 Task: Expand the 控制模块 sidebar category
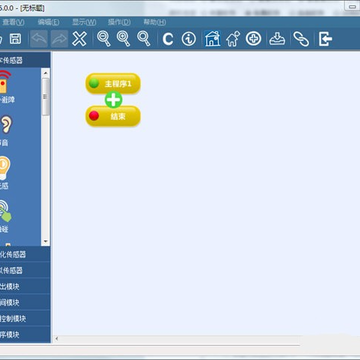point(25,318)
